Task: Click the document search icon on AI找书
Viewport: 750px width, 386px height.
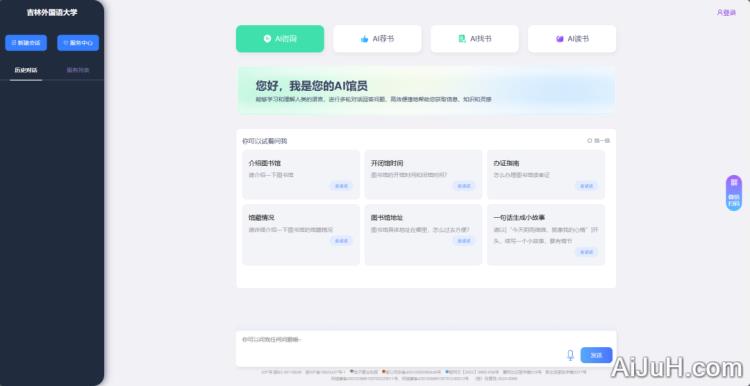Action: (x=462, y=39)
